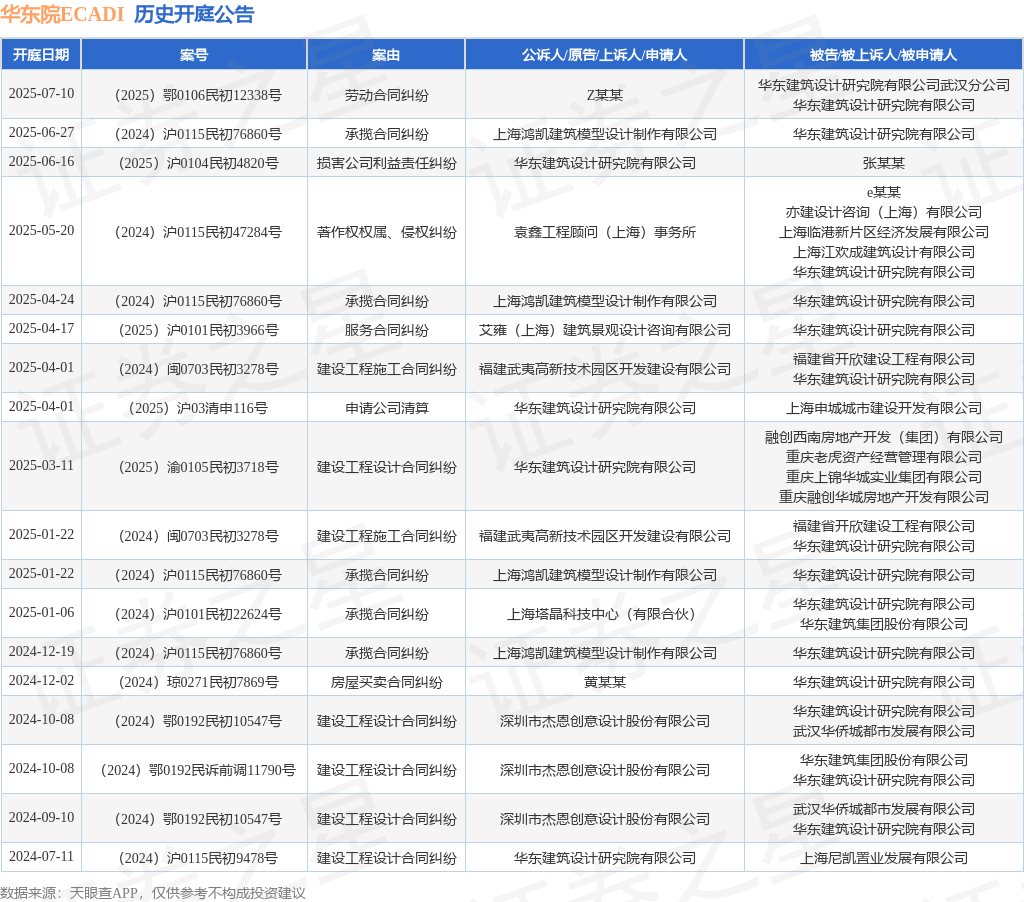
Task: Click defendant 重庆融创华城房地产开发有限公司
Action: click(x=884, y=497)
